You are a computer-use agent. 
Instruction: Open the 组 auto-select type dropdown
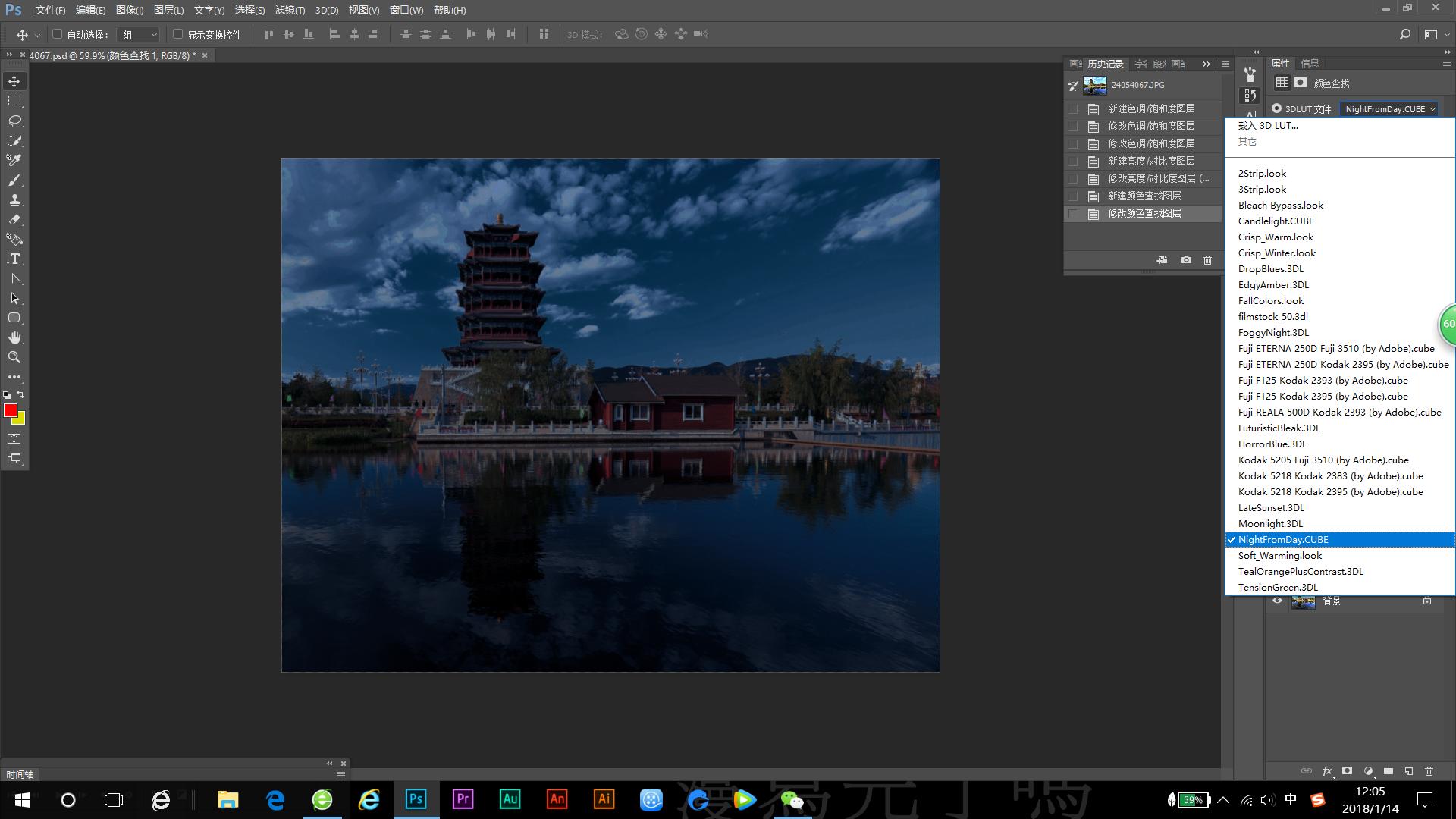[140, 35]
